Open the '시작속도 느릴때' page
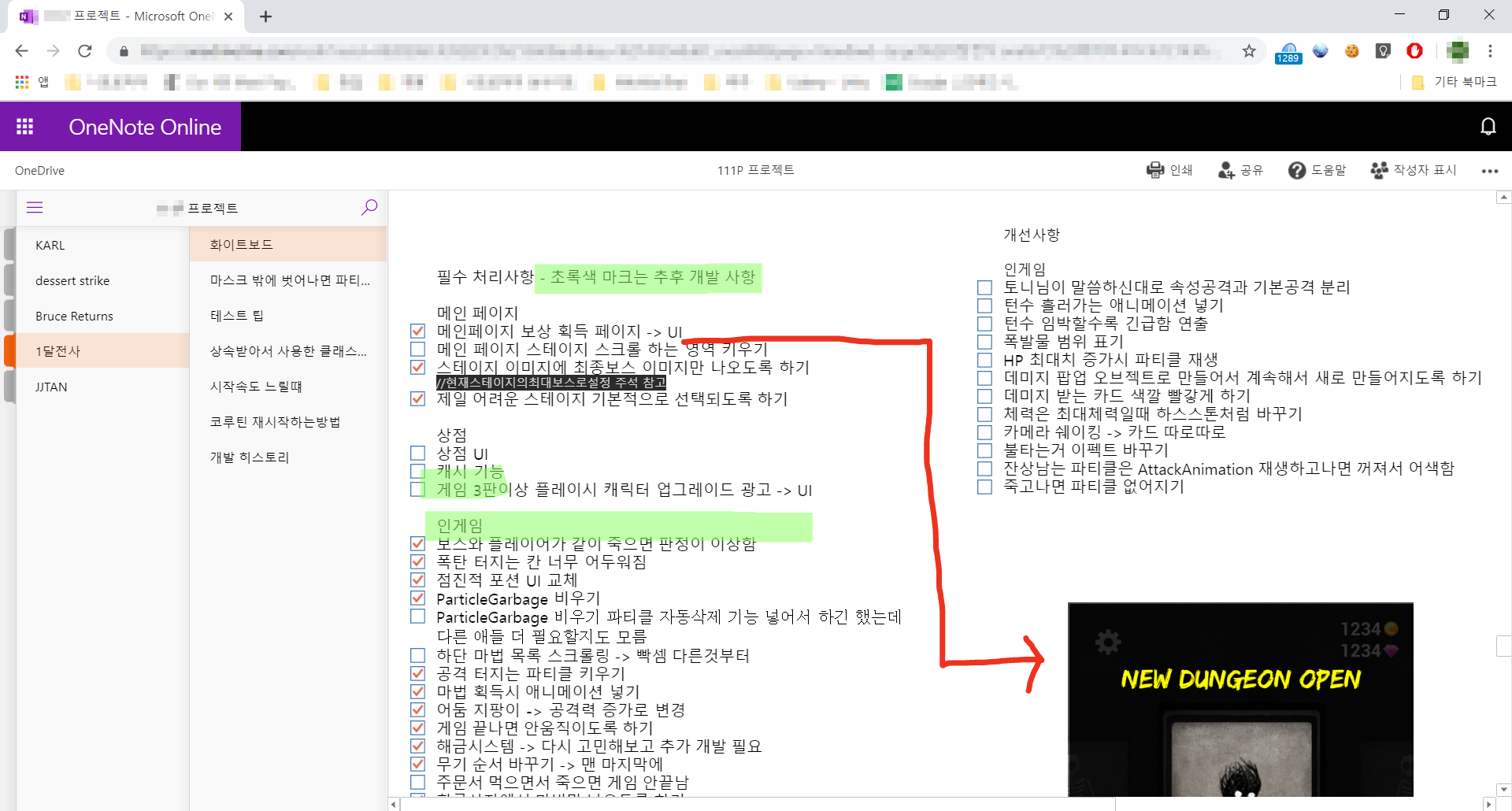 [288, 387]
